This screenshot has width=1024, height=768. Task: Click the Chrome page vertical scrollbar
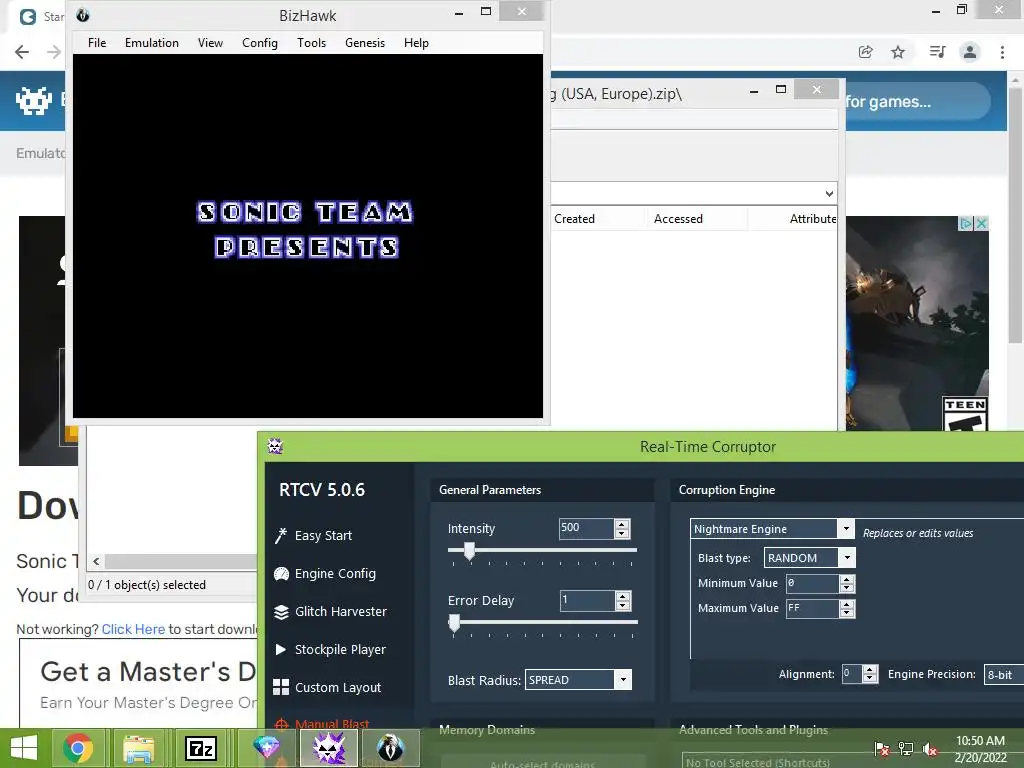(1015, 216)
